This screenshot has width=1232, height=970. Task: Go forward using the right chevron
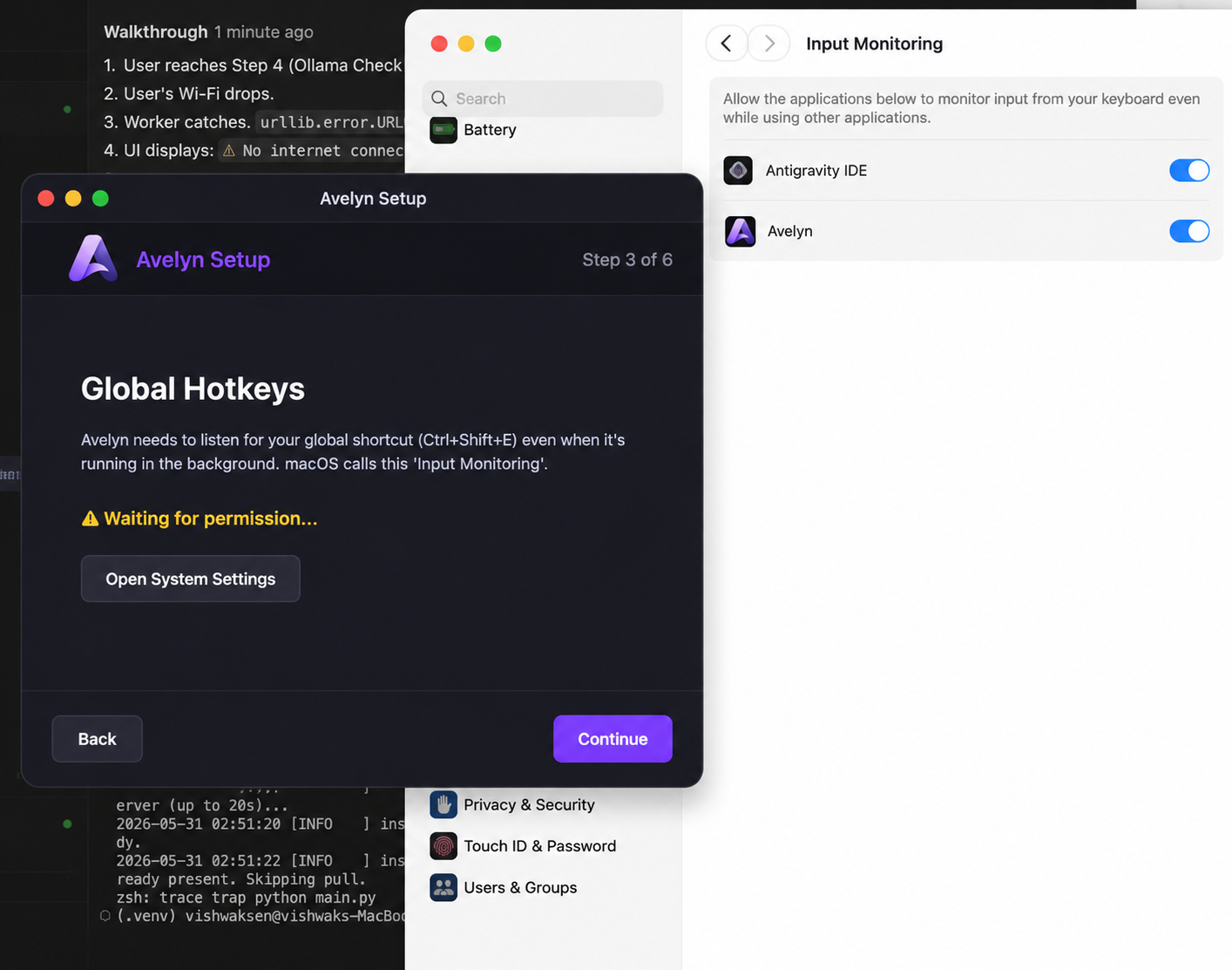click(x=769, y=44)
